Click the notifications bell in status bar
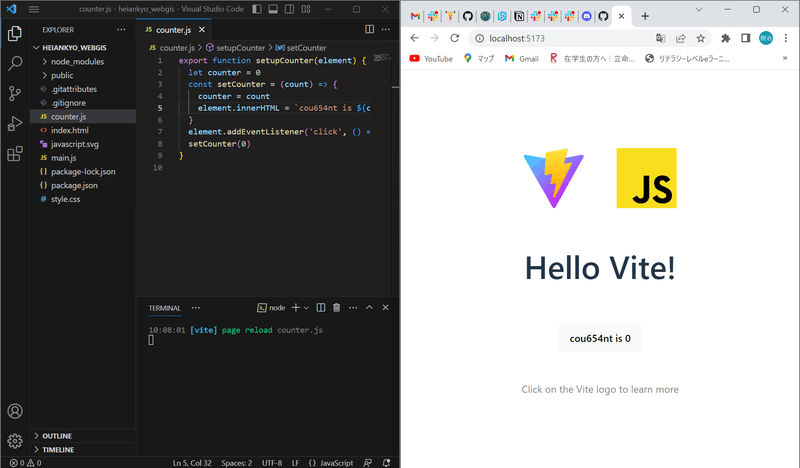This screenshot has width=800, height=468. (386, 463)
